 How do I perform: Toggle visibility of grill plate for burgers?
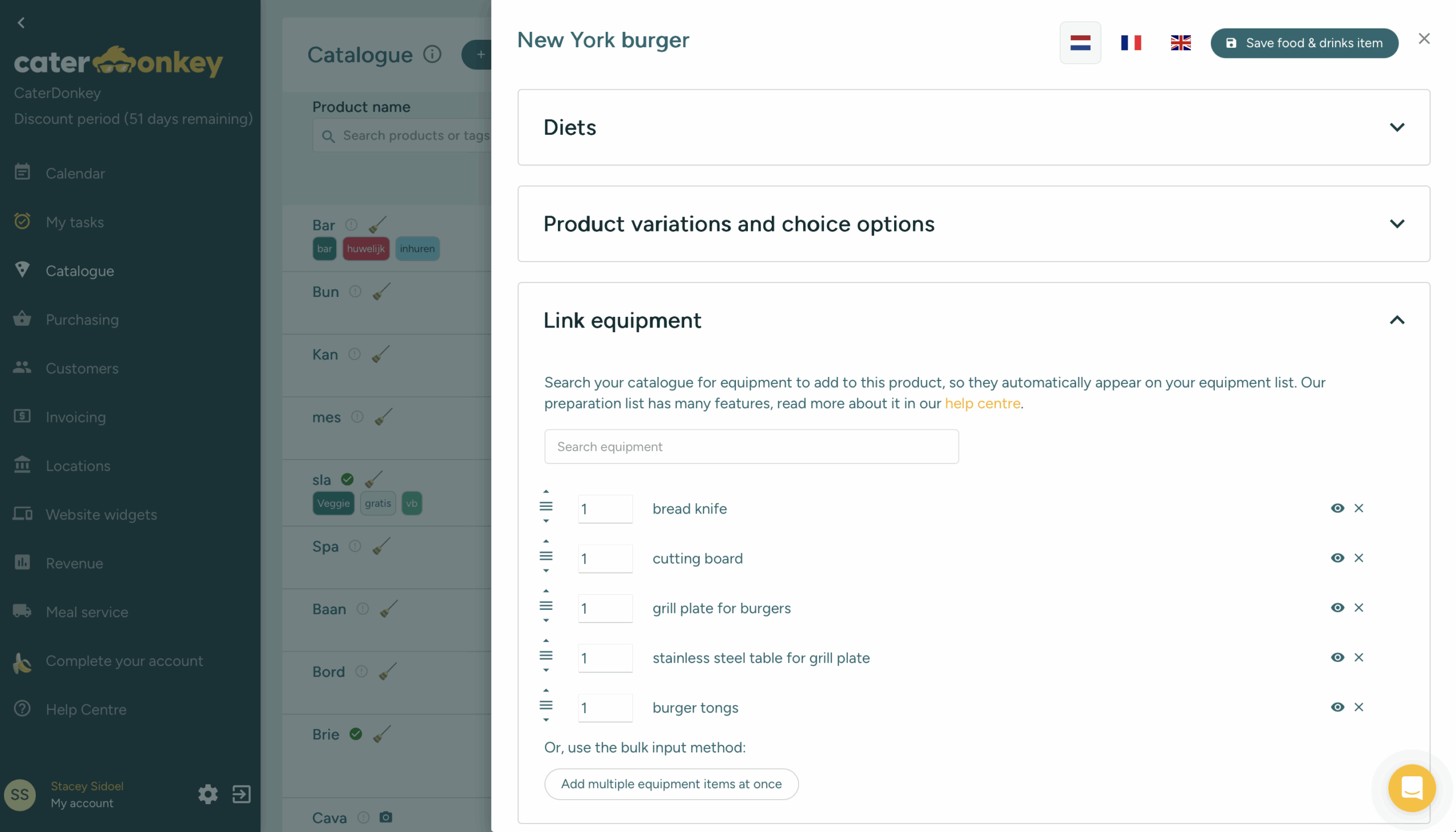1337,607
